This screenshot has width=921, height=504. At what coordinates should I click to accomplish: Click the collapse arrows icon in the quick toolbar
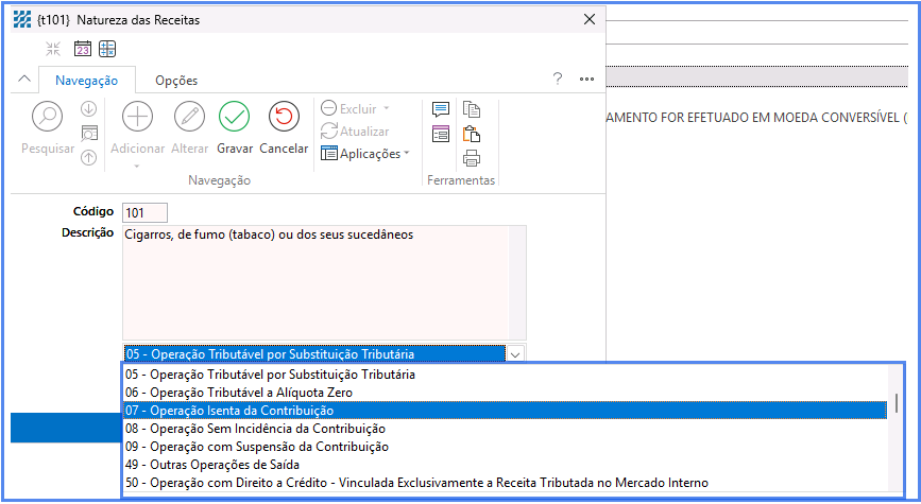(54, 49)
